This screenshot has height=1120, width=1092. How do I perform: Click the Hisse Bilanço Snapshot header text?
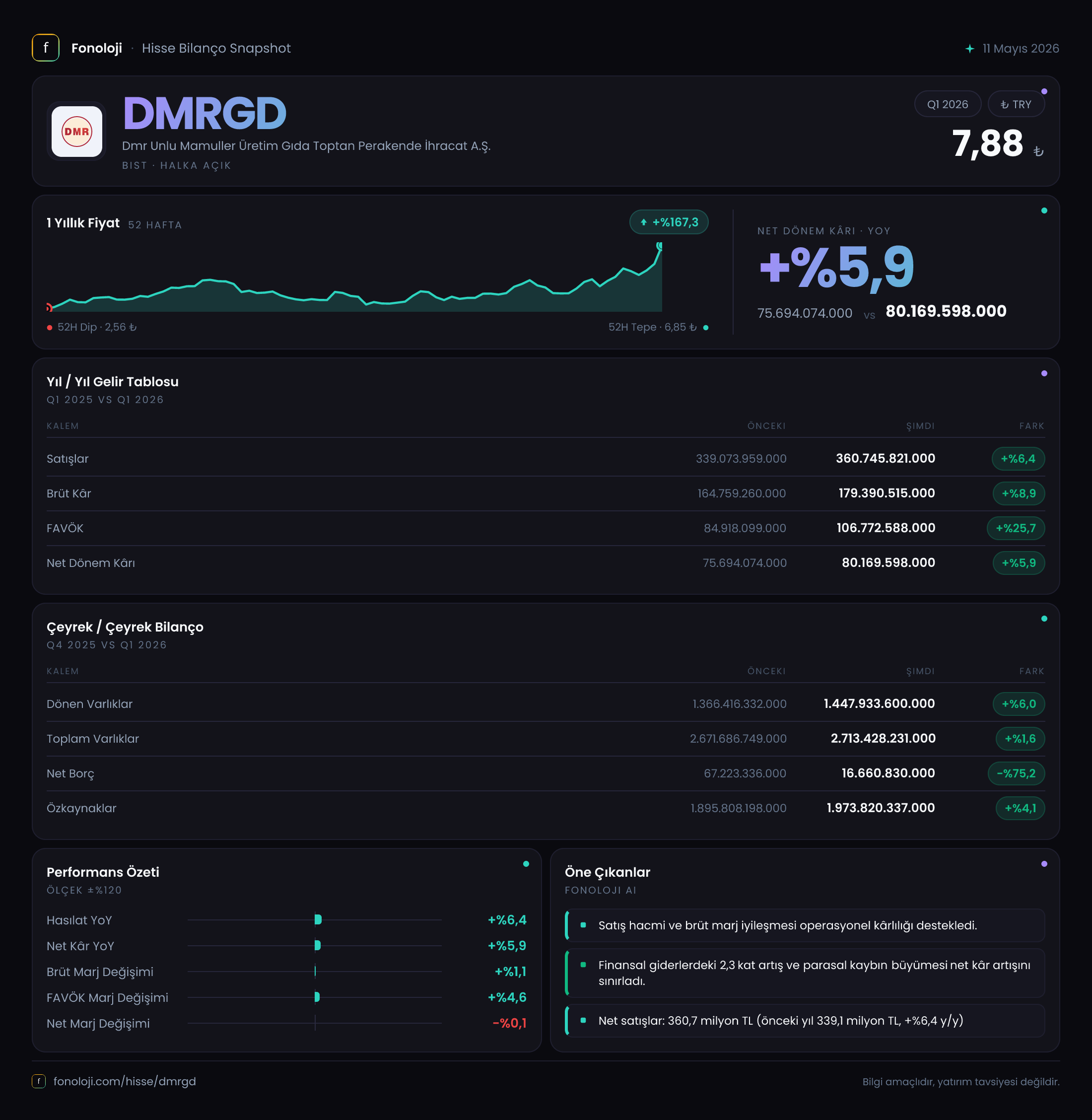(216, 48)
